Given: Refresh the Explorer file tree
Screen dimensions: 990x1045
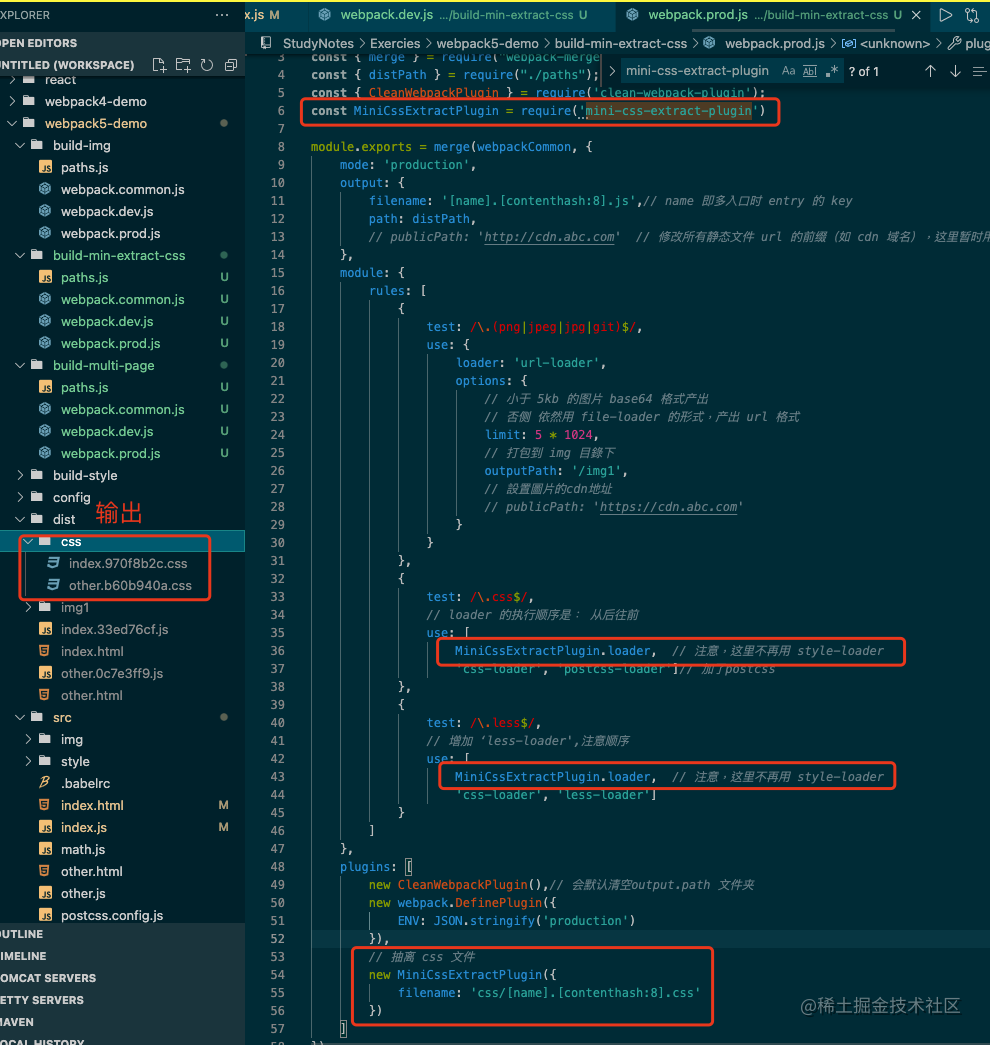Looking at the screenshot, I should pyautogui.click(x=207, y=65).
